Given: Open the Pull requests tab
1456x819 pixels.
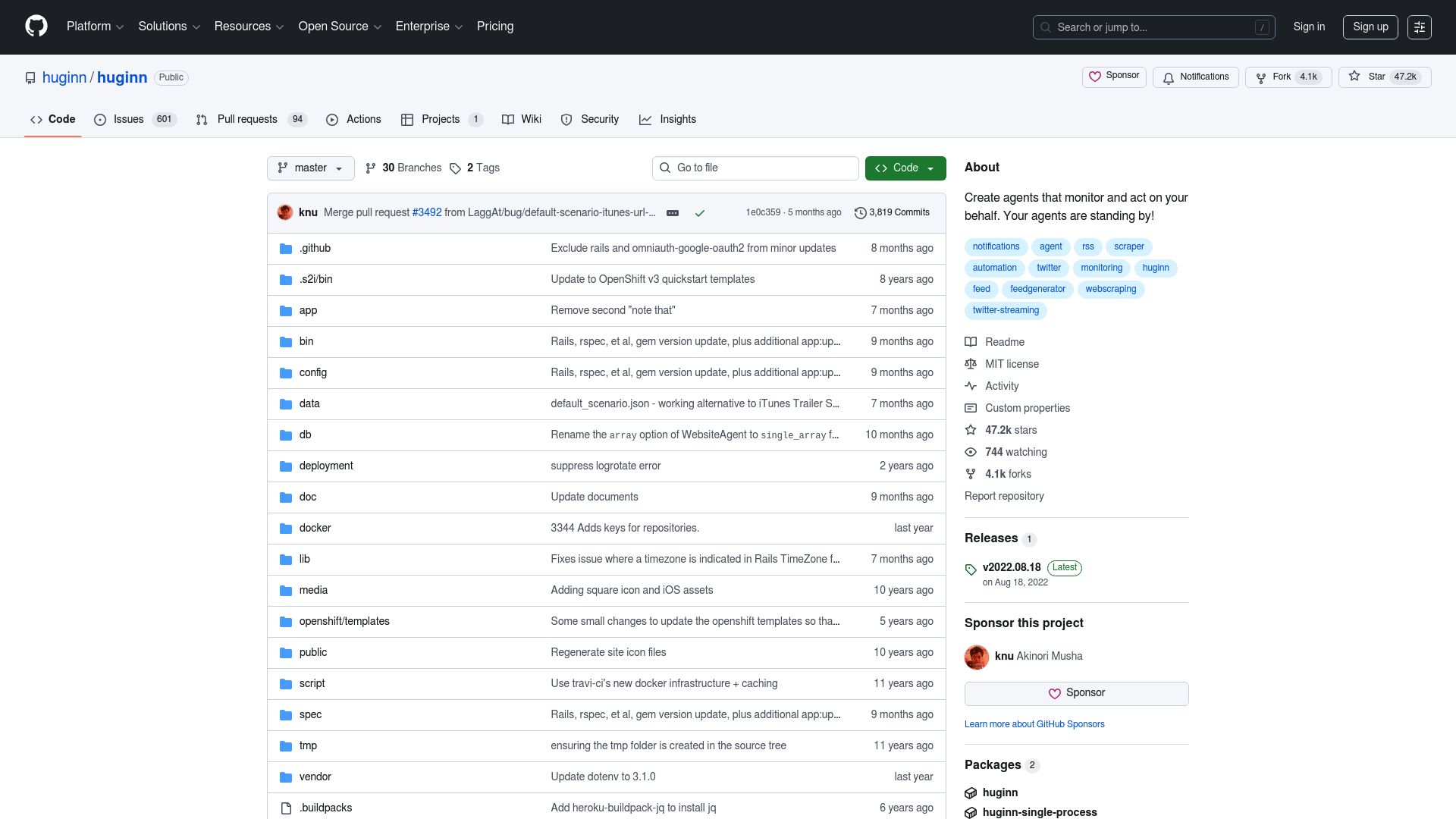Looking at the screenshot, I should pyautogui.click(x=251, y=120).
